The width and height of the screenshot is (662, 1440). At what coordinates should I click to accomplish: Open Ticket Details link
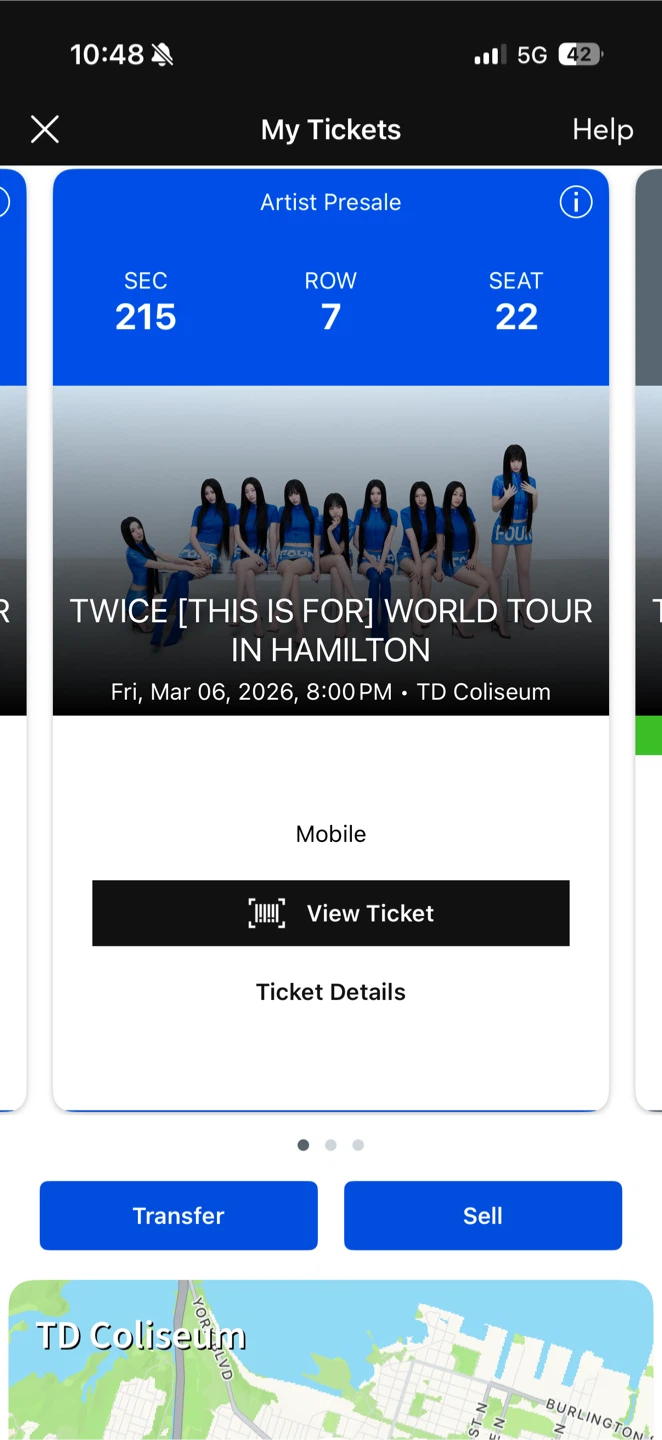331,992
